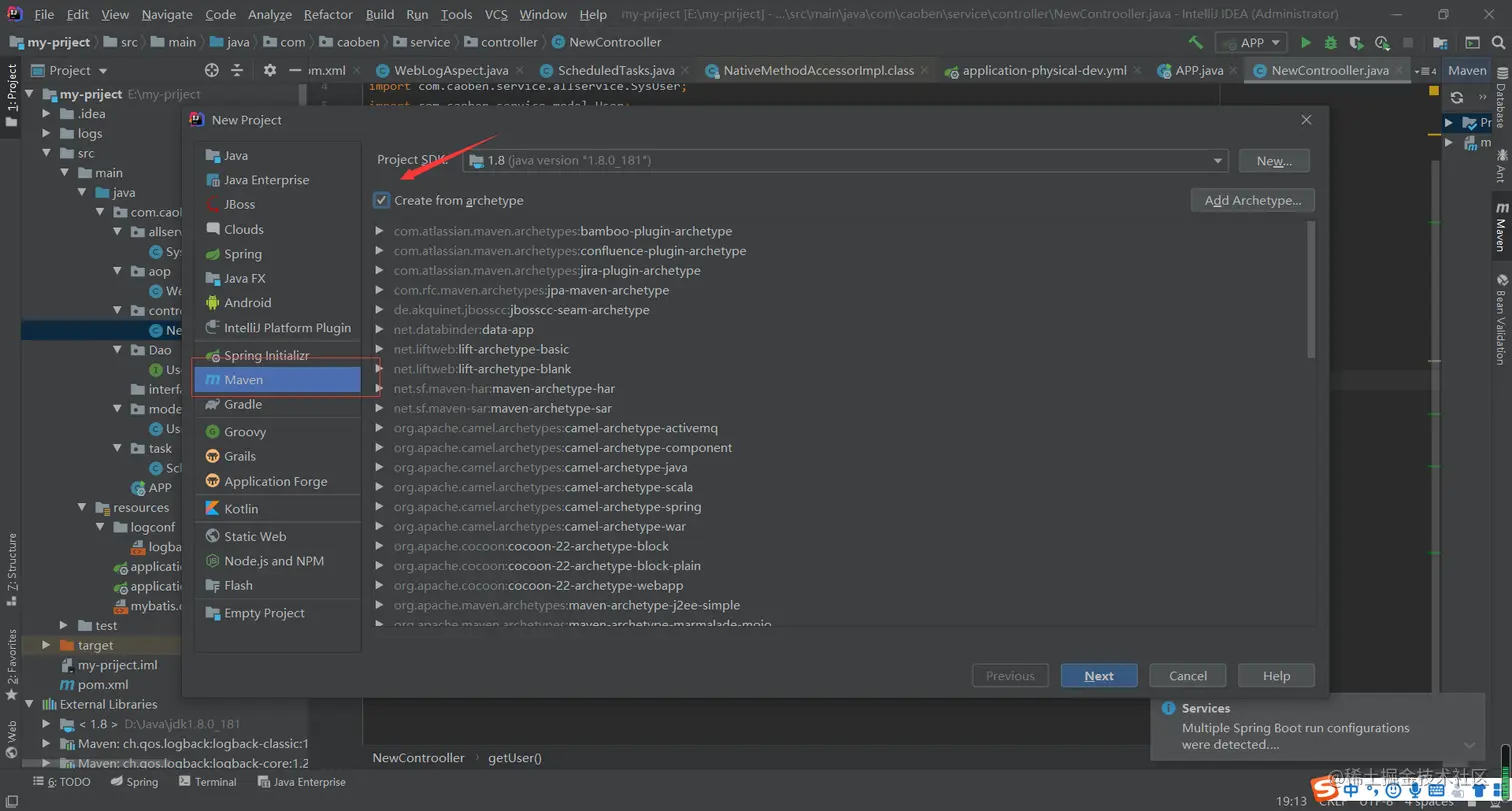
Task: Choose Clouds project type
Action: (278, 229)
